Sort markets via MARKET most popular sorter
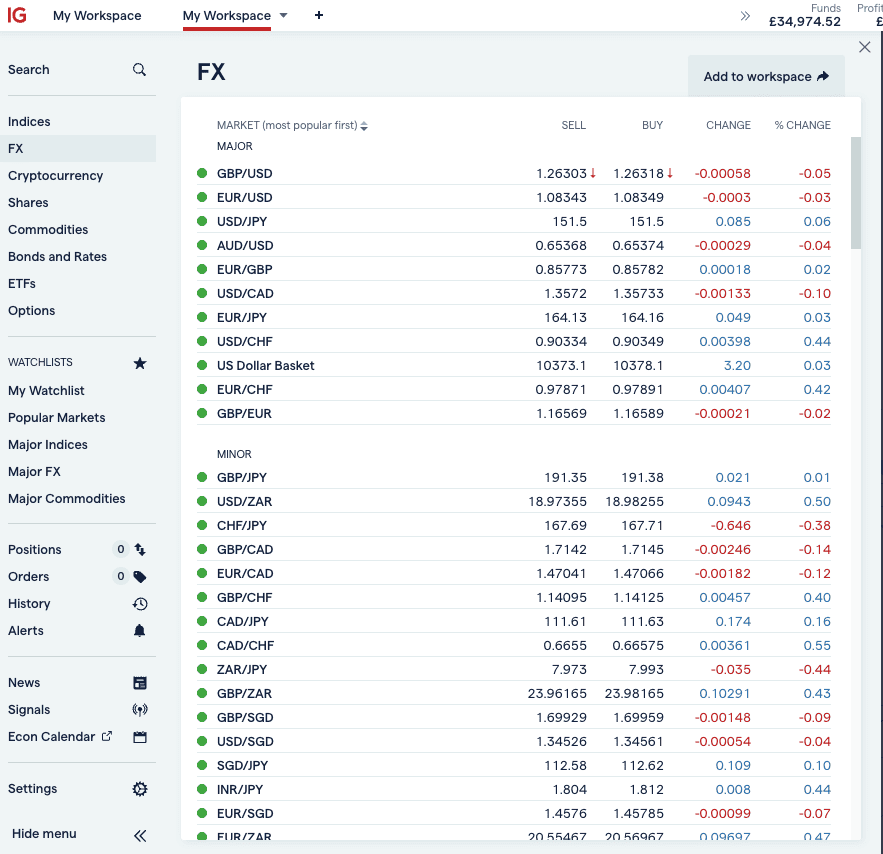 pyautogui.click(x=292, y=126)
